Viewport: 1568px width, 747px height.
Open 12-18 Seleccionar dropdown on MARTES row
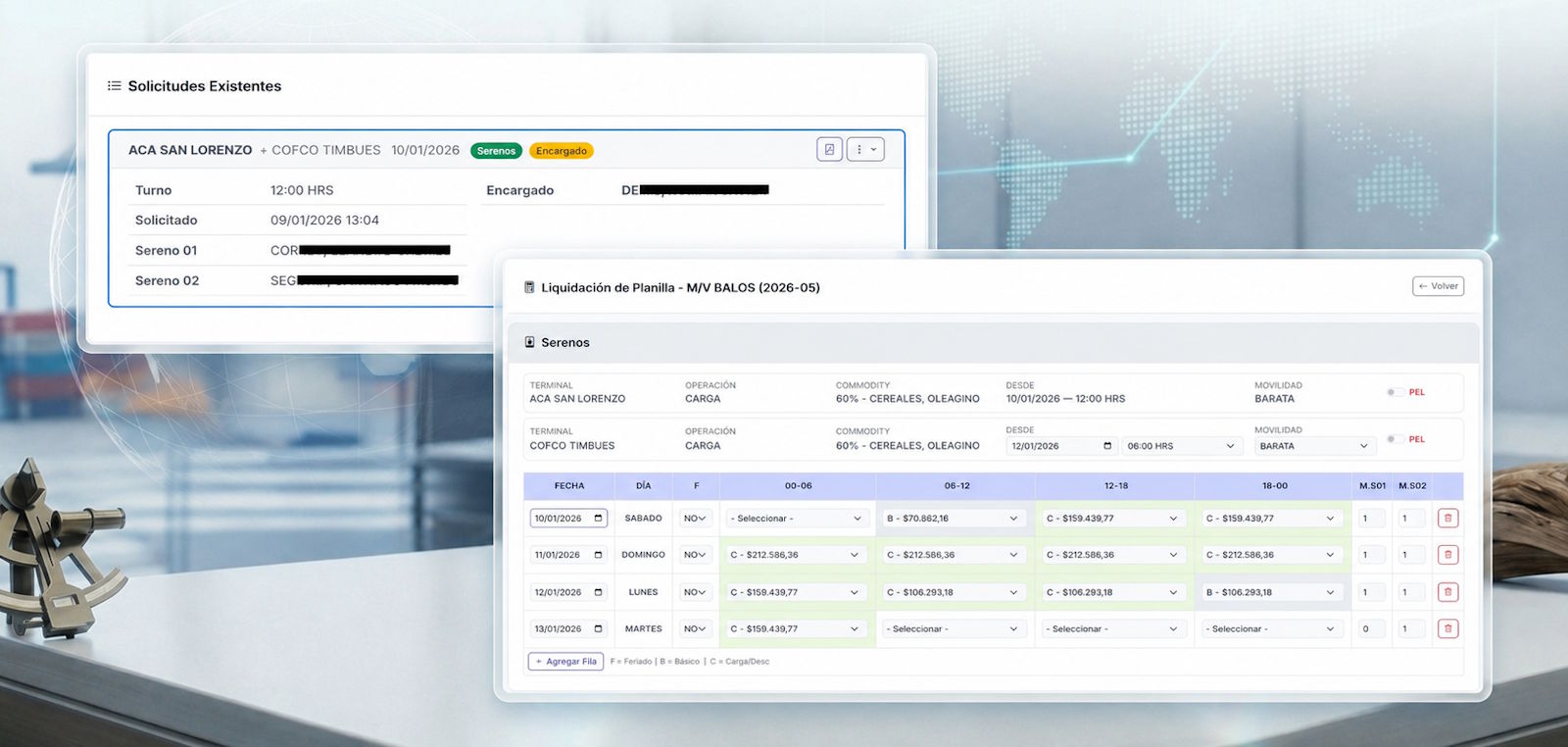pos(1113,628)
